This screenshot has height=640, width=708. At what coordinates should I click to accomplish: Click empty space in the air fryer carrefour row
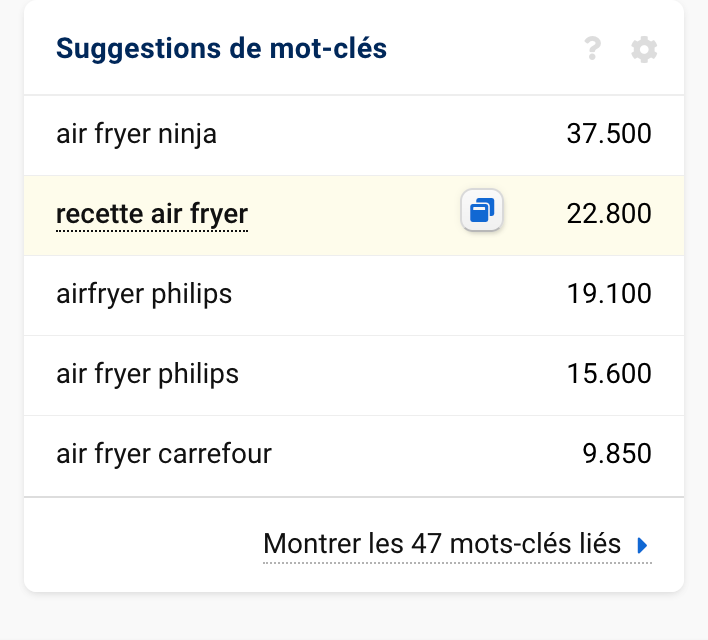tap(420, 454)
